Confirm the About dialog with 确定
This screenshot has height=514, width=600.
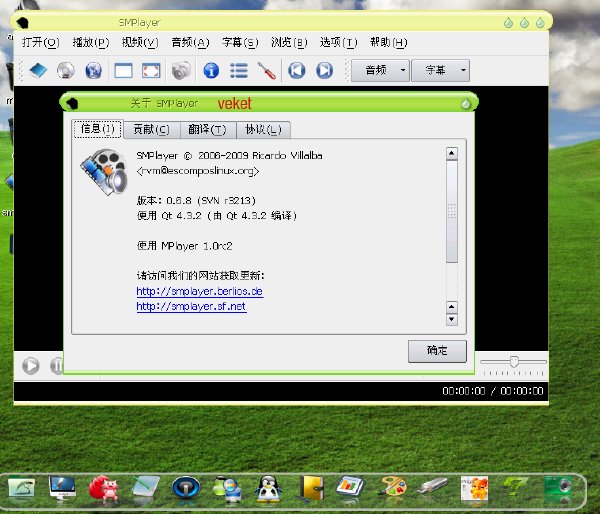[437, 351]
